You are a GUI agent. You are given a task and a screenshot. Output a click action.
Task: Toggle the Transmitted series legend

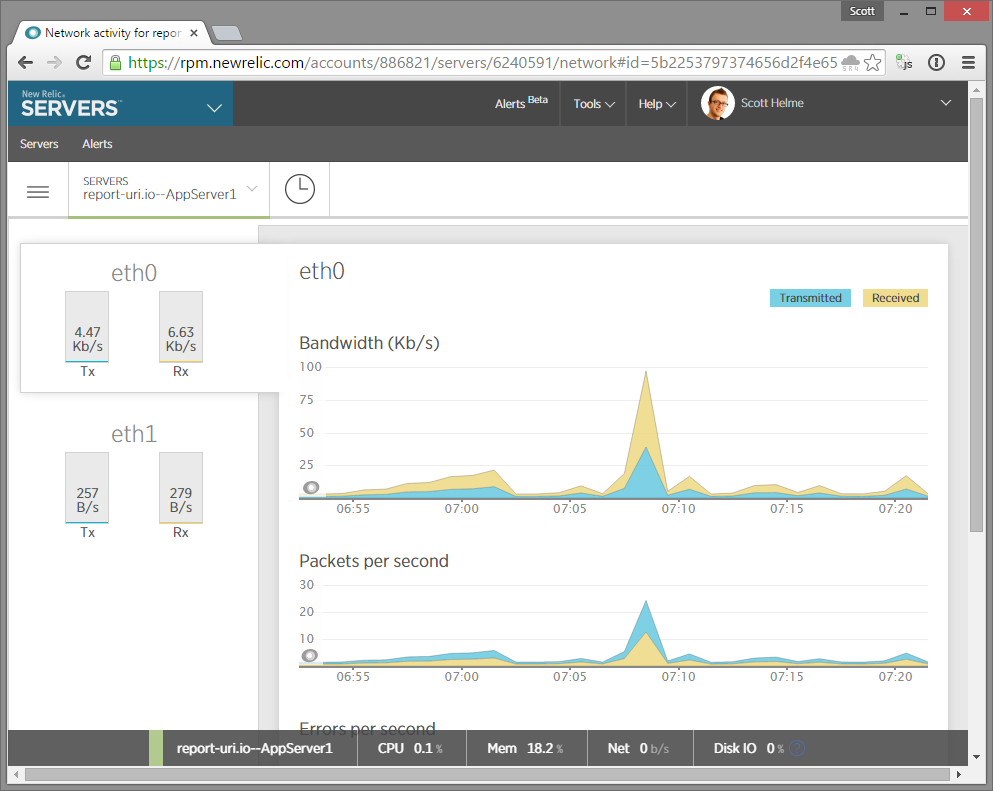pos(809,297)
